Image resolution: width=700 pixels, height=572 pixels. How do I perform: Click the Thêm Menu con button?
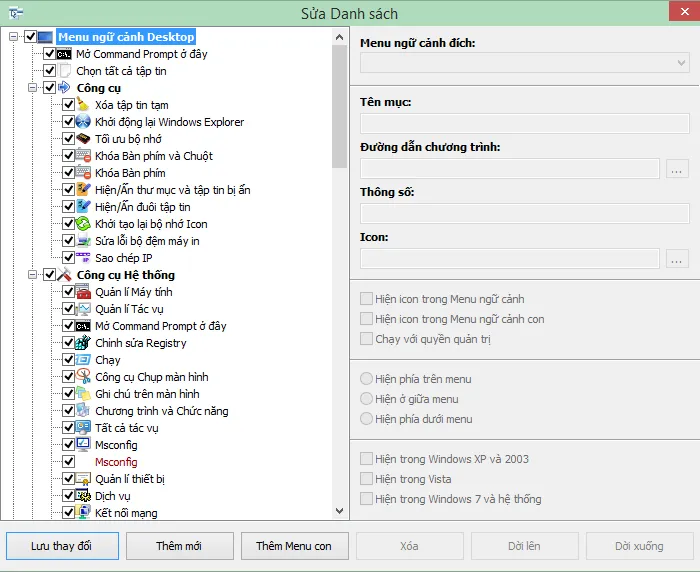tap(294, 546)
